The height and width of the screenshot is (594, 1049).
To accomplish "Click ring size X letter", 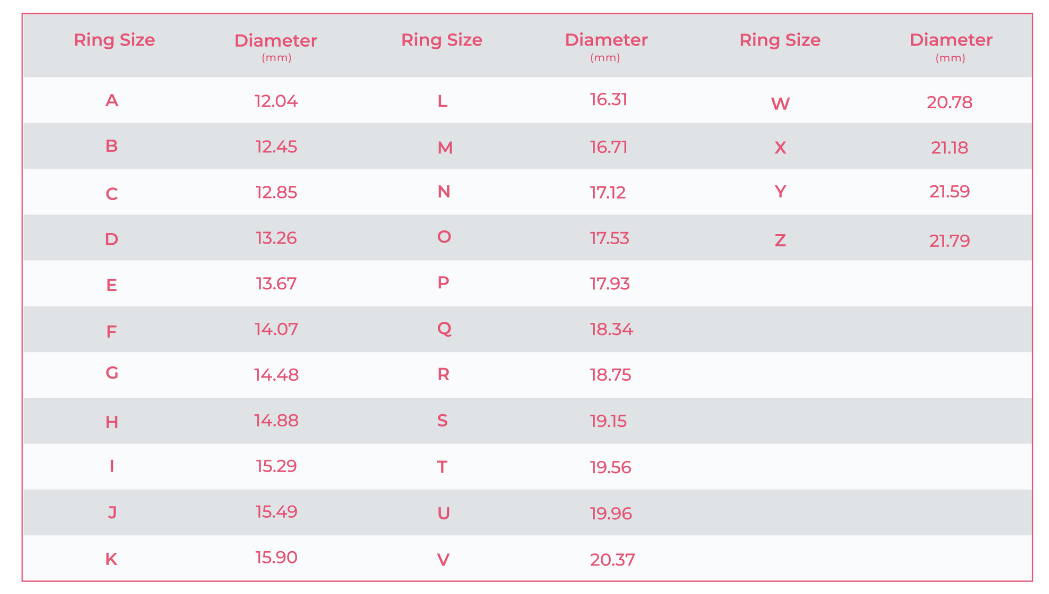I will pyautogui.click(x=780, y=148).
